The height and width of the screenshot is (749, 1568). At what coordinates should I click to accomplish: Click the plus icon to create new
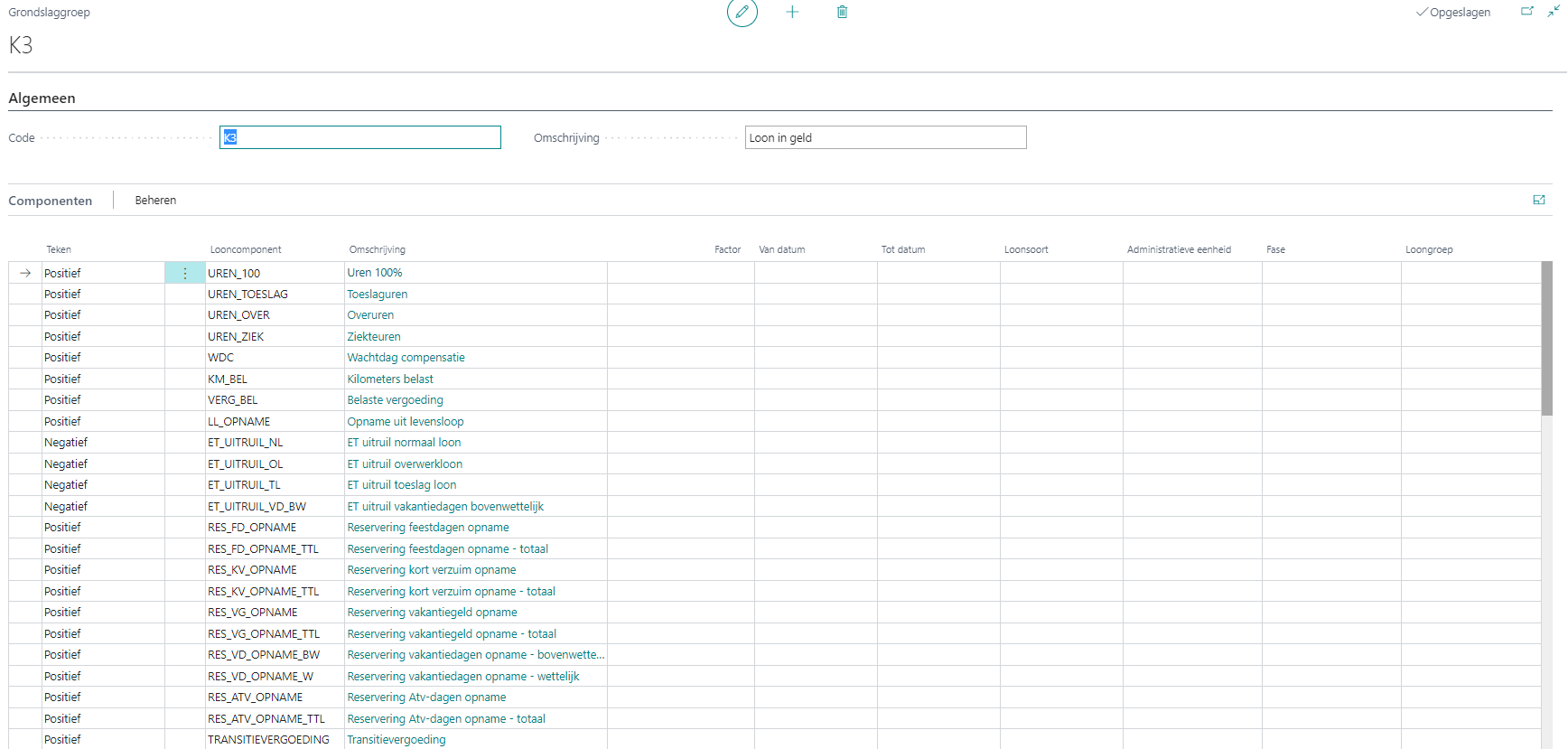click(x=792, y=12)
